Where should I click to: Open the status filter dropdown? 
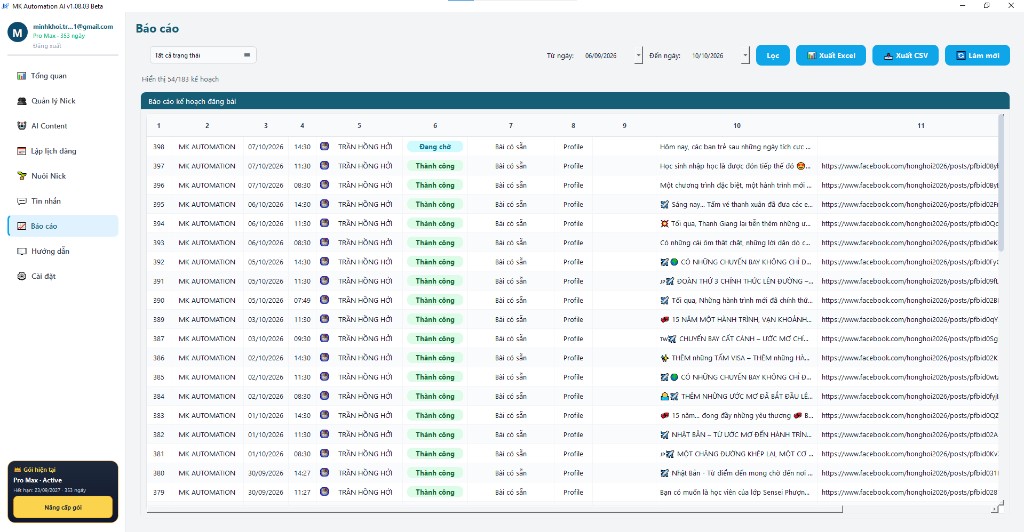point(203,55)
